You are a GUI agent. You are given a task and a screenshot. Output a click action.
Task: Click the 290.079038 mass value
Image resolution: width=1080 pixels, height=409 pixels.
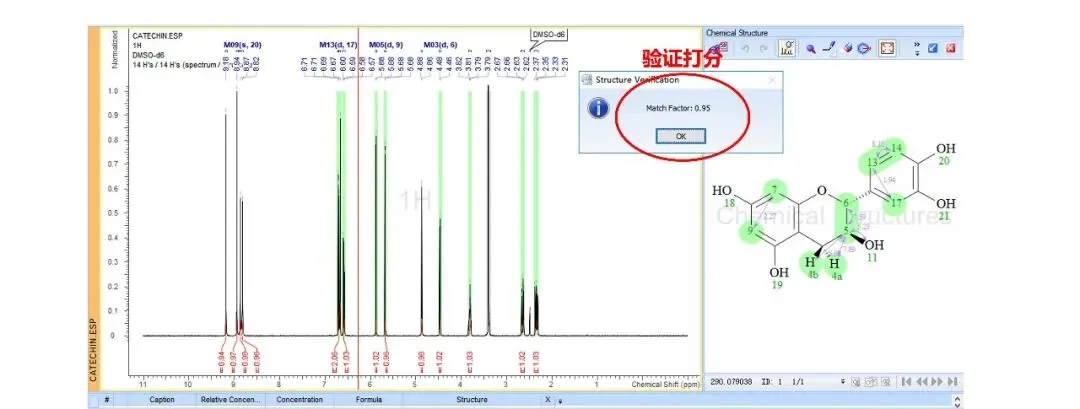(731, 381)
